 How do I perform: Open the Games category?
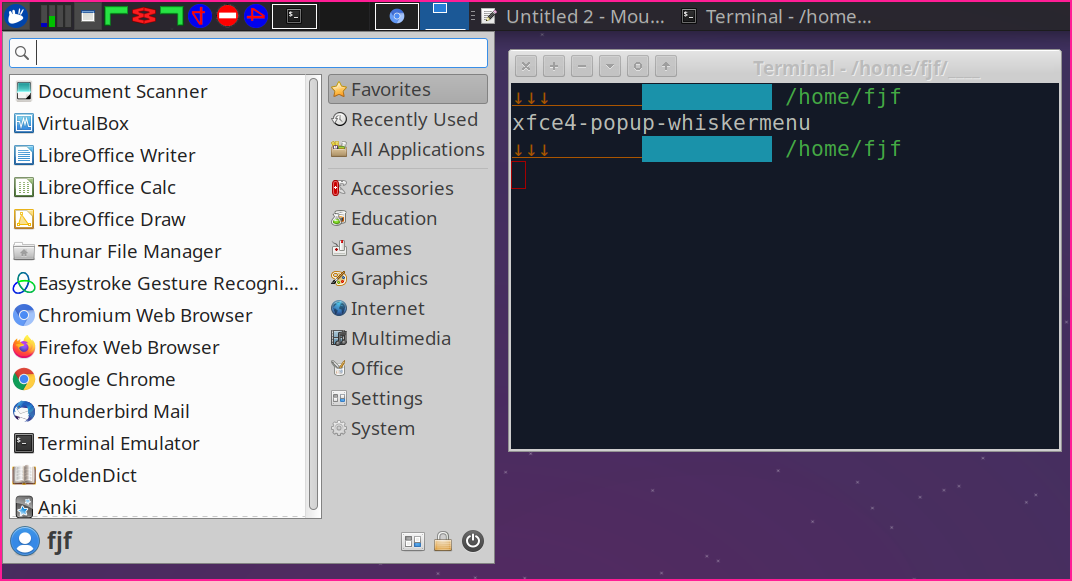pos(407,249)
